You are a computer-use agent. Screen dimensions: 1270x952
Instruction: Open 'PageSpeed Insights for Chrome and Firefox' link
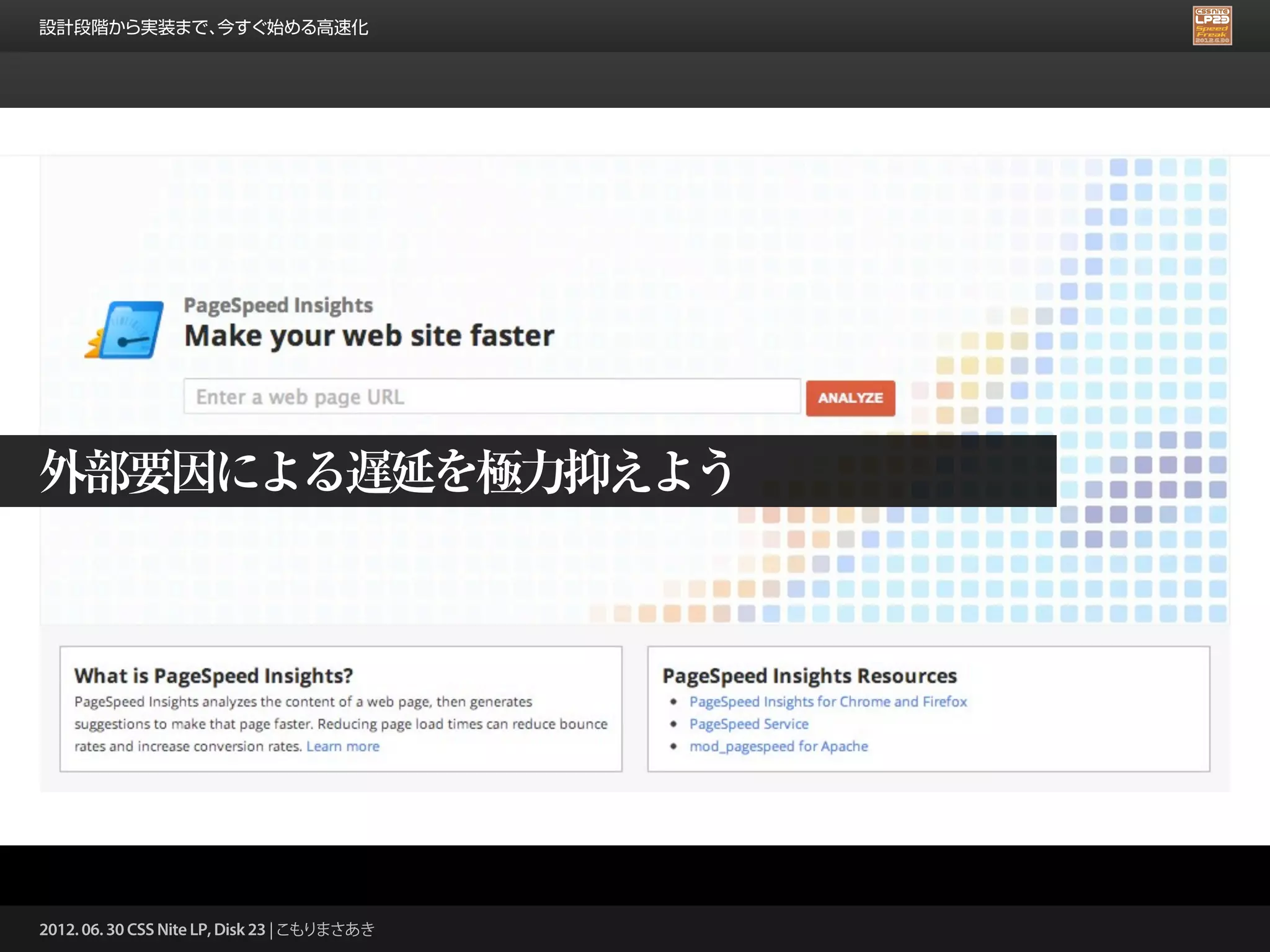828,702
